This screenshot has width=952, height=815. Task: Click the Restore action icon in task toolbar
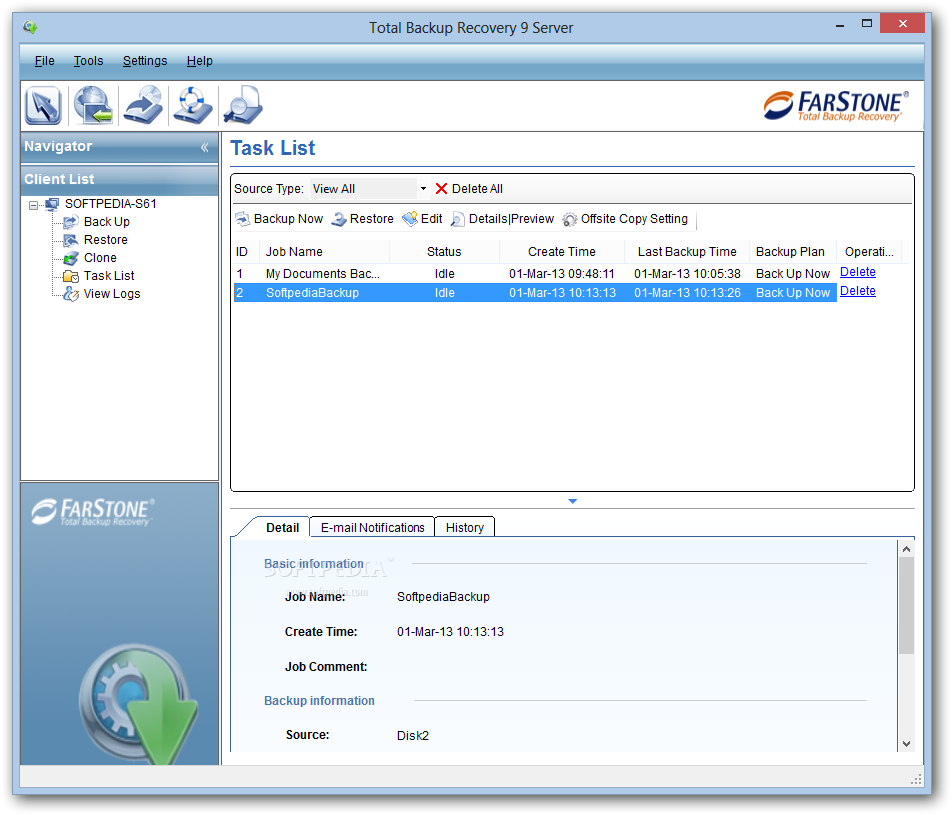(339, 219)
